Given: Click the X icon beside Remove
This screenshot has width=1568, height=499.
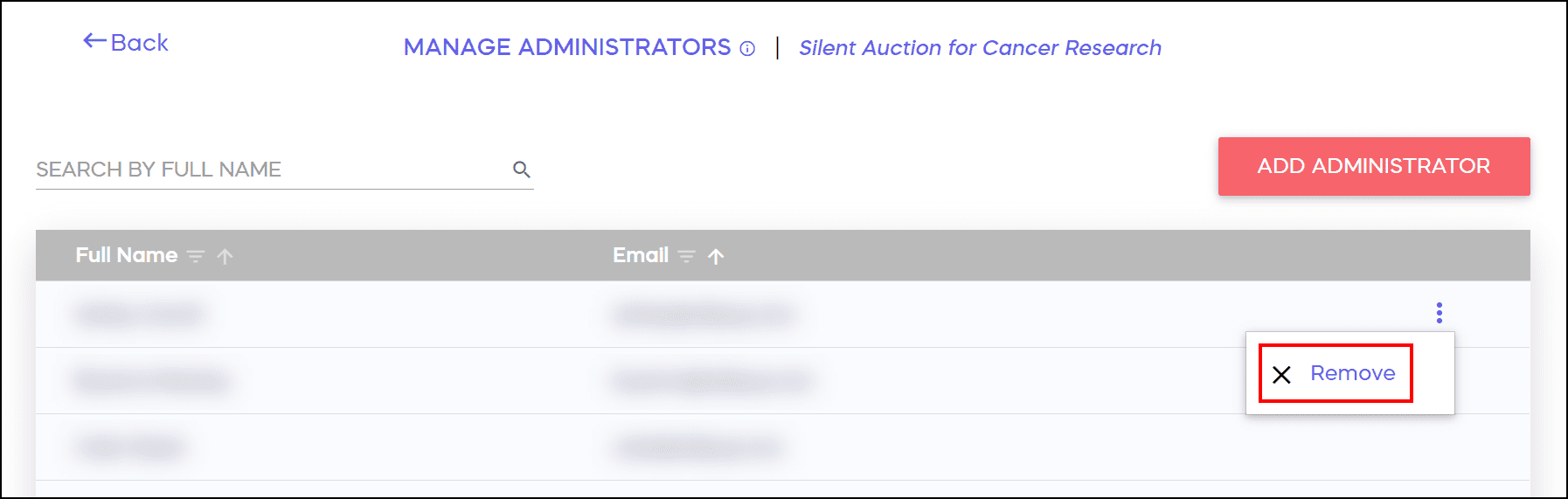Looking at the screenshot, I should [x=1281, y=375].
